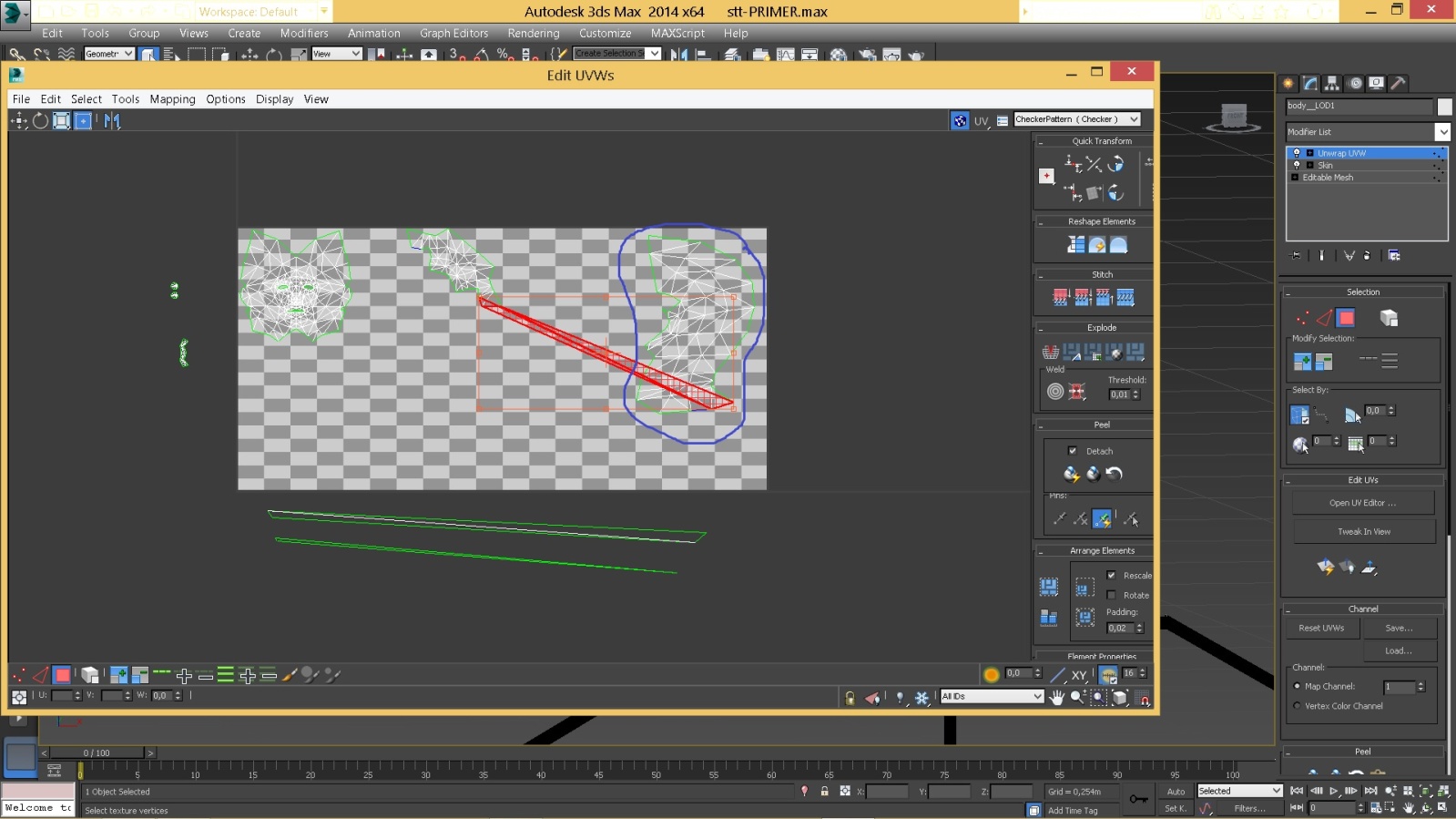1456x819 pixels.
Task: Open the Display menu in Edit UVWs
Action: point(274,99)
